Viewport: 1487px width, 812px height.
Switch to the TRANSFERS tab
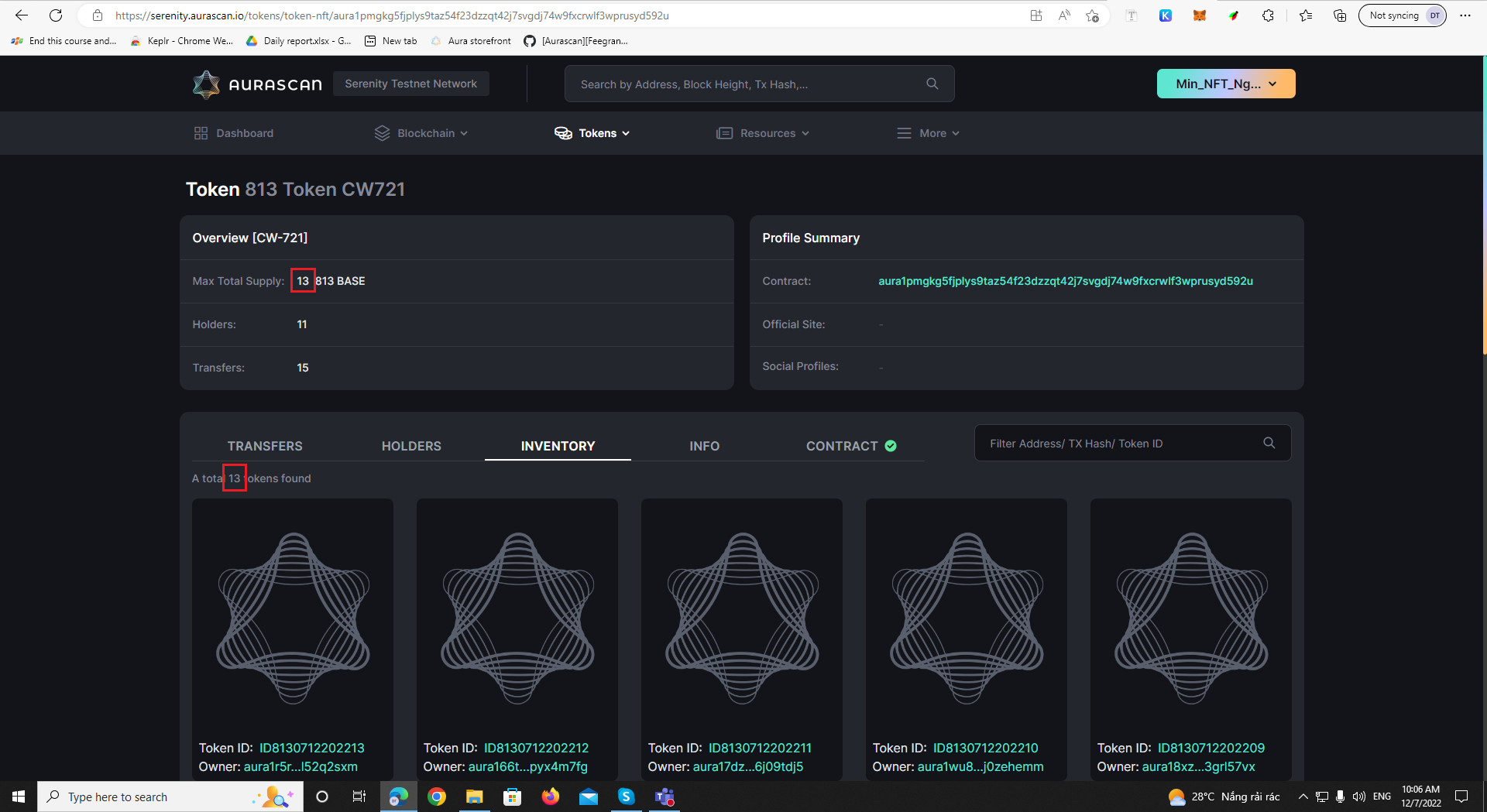265,446
